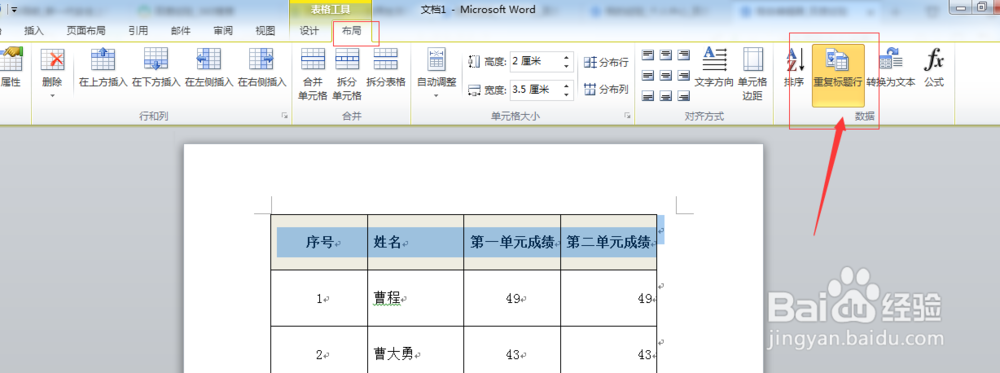Align bottom left in cell
This screenshot has height=373, width=1000.
(648, 96)
